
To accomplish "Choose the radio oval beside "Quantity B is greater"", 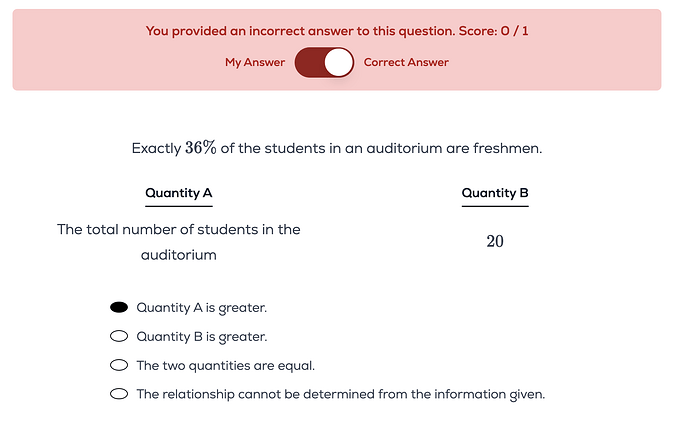I will pyautogui.click(x=119, y=336).
